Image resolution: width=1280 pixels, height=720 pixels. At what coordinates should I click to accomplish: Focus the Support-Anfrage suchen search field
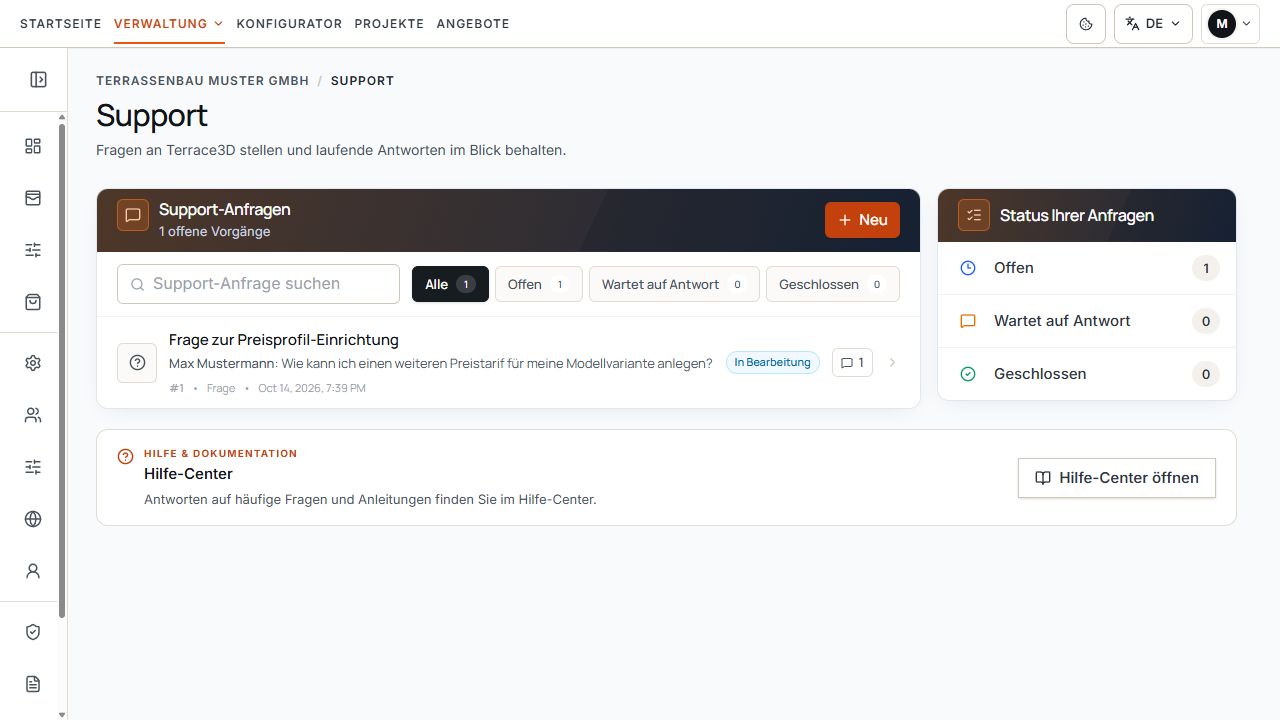[258, 284]
